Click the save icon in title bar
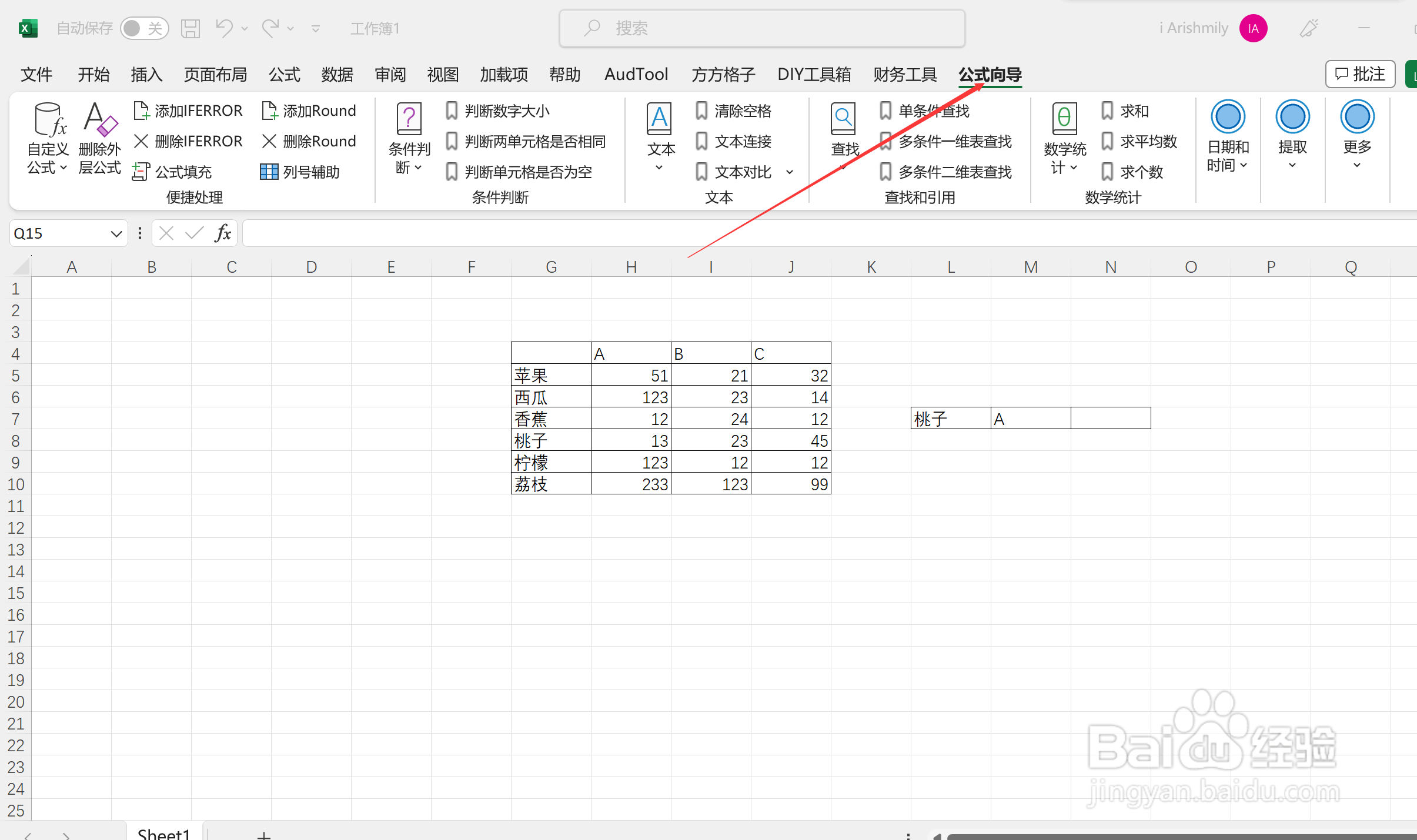 (x=191, y=28)
